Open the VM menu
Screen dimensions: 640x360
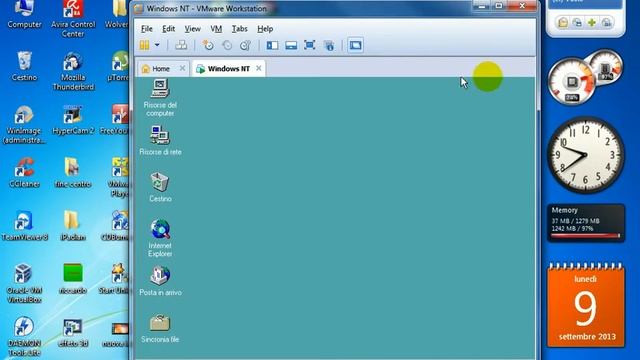[216, 29]
